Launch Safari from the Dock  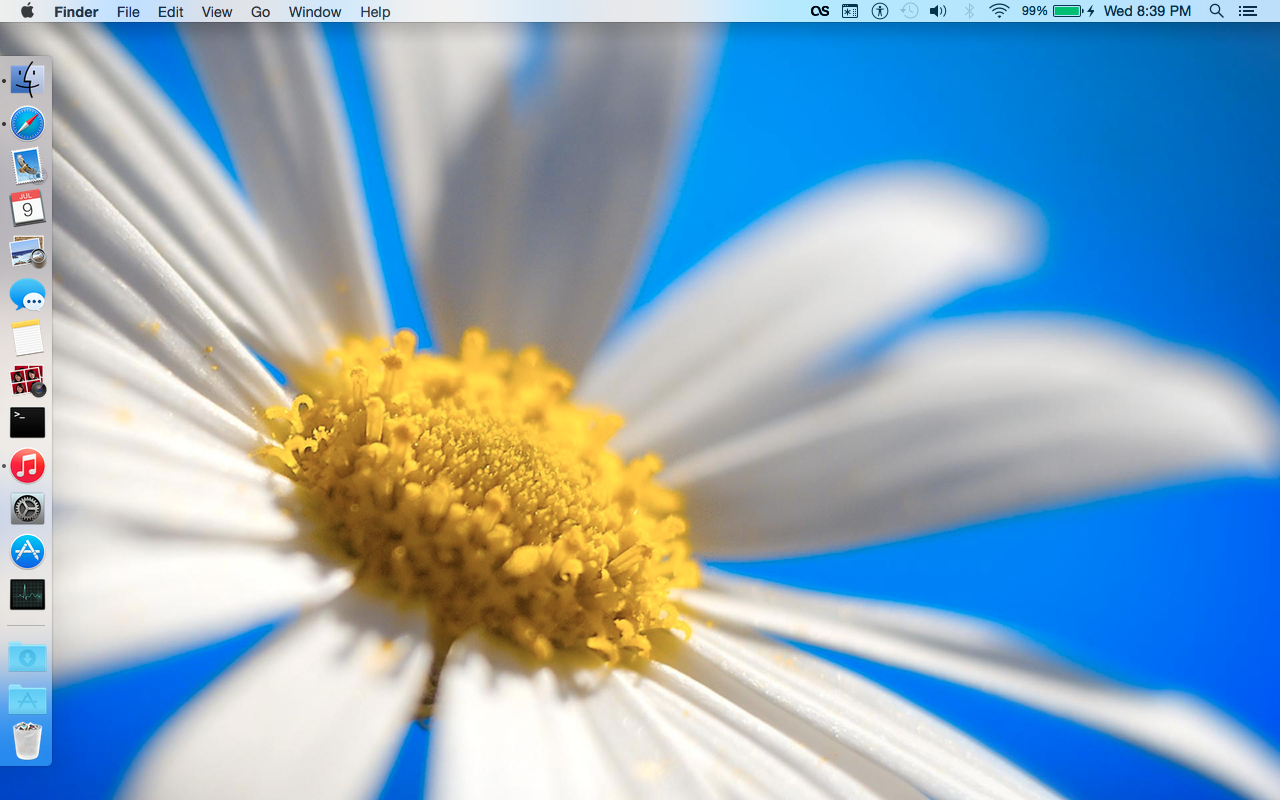(x=27, y=123)
